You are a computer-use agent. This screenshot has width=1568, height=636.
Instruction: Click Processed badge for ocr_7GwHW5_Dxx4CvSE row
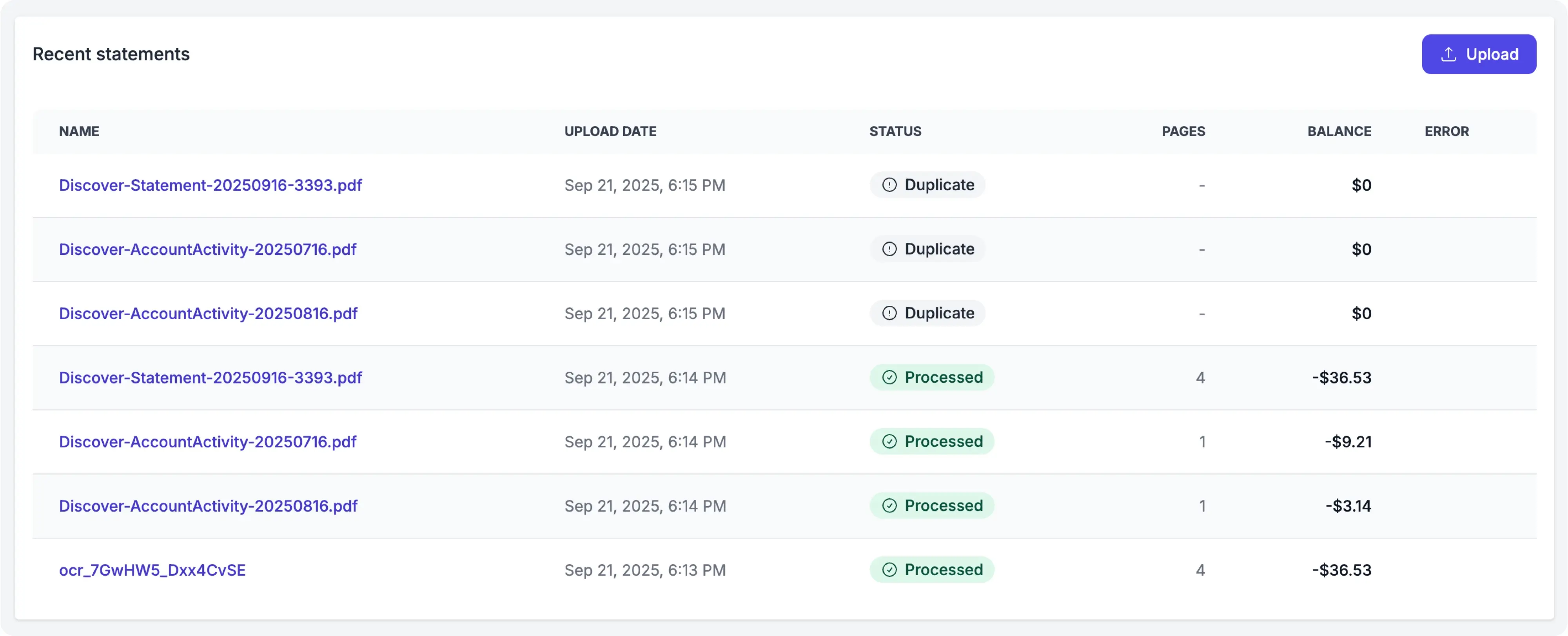tap(931, 570)
